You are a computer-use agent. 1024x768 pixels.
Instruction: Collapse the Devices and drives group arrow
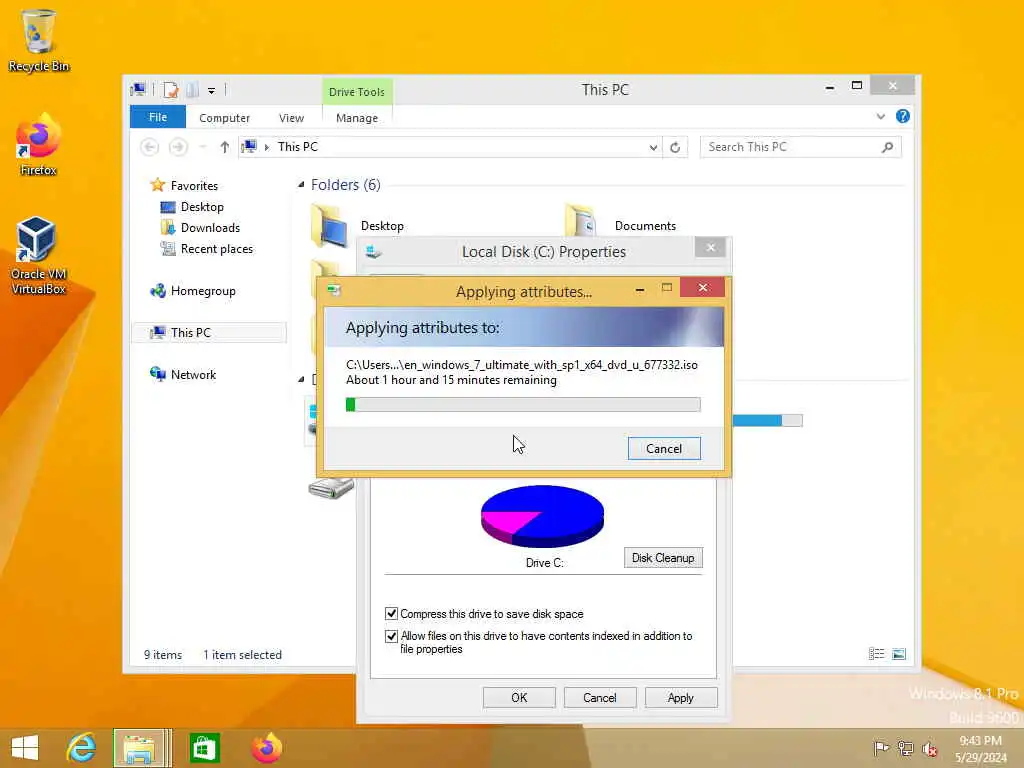tap(301, 379)
